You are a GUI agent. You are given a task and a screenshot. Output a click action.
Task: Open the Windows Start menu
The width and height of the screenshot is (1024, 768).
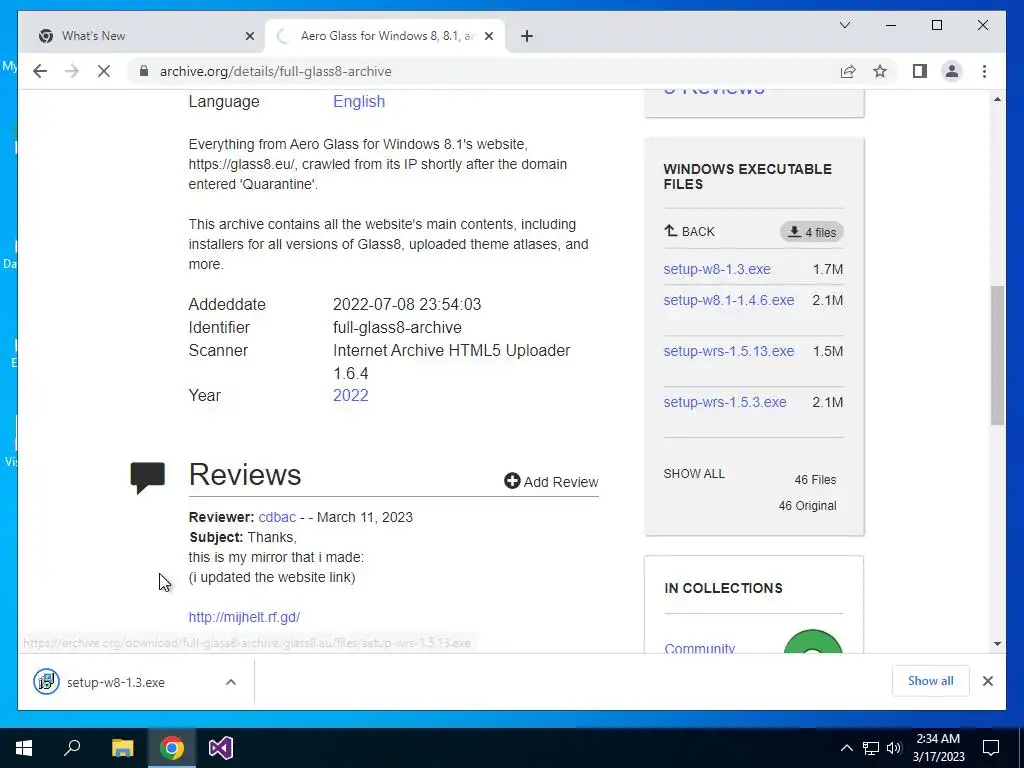click(24, 748)
